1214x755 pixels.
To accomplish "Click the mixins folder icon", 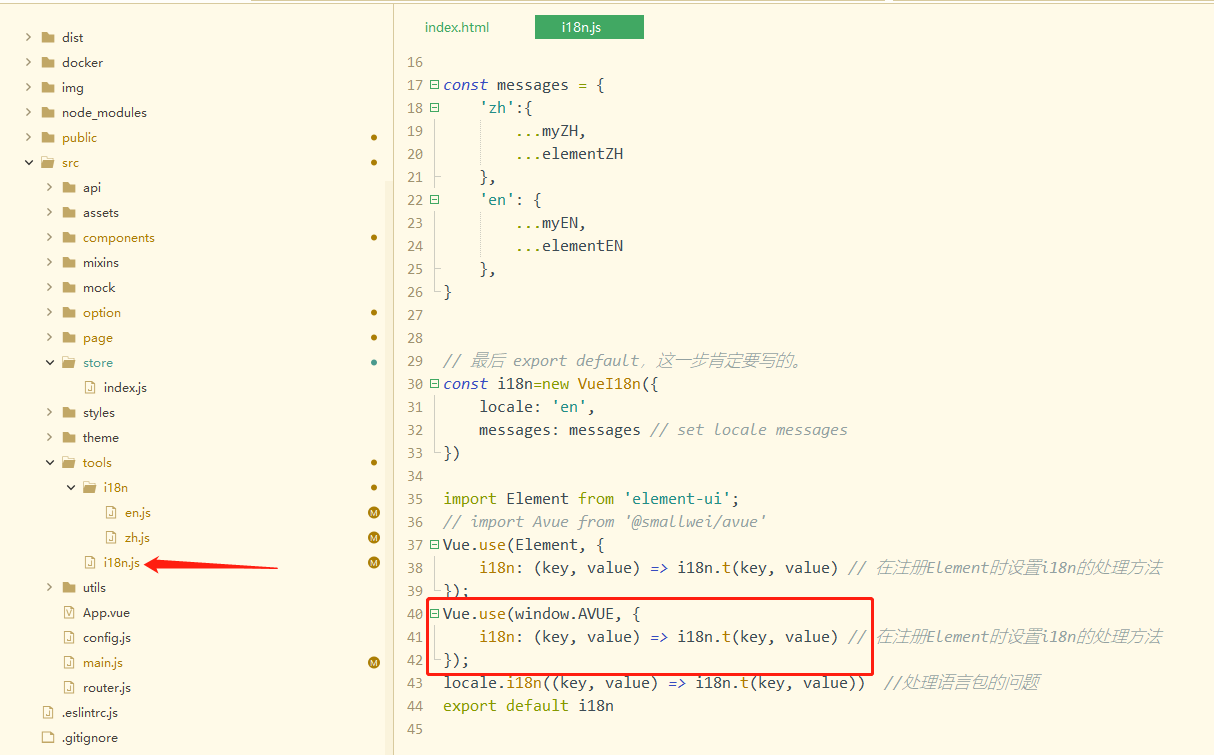I will 69,262.
